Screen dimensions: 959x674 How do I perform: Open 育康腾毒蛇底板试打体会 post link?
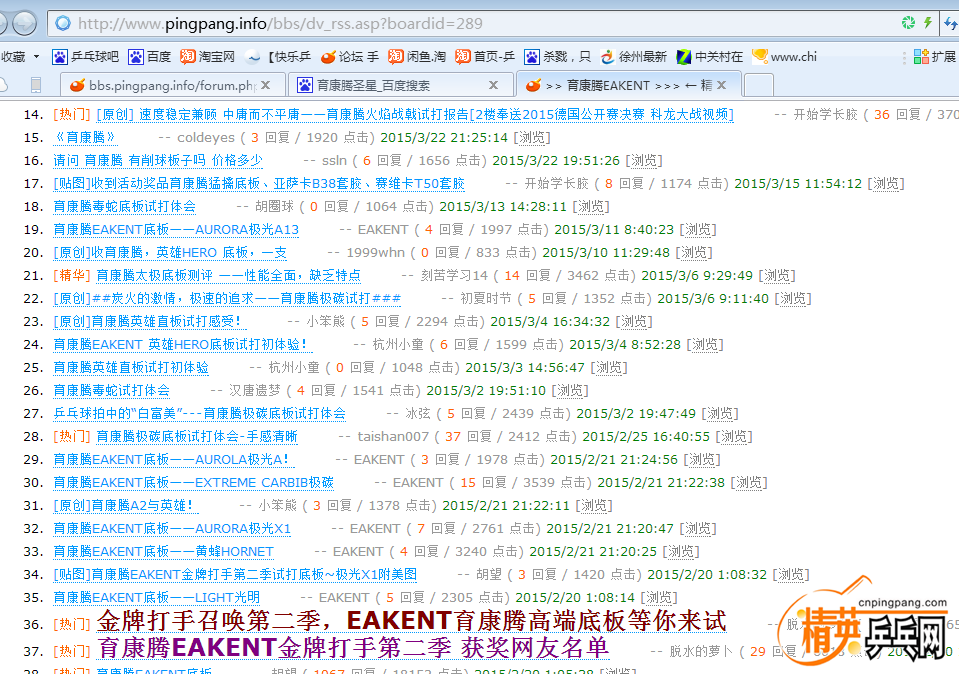click(124, 207)
